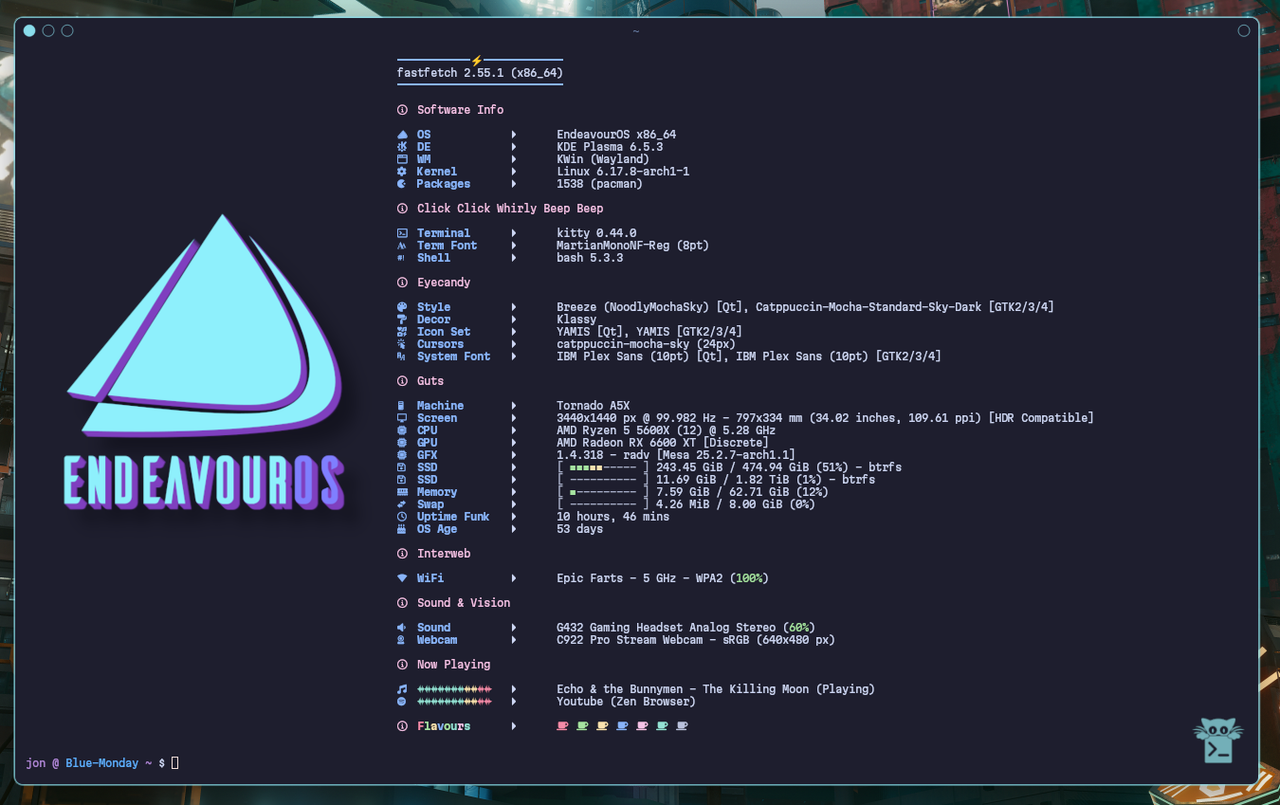The image size is (1280, 805).
Task: Click the Decor row paint roller icon
Action: tap(402, 320)
